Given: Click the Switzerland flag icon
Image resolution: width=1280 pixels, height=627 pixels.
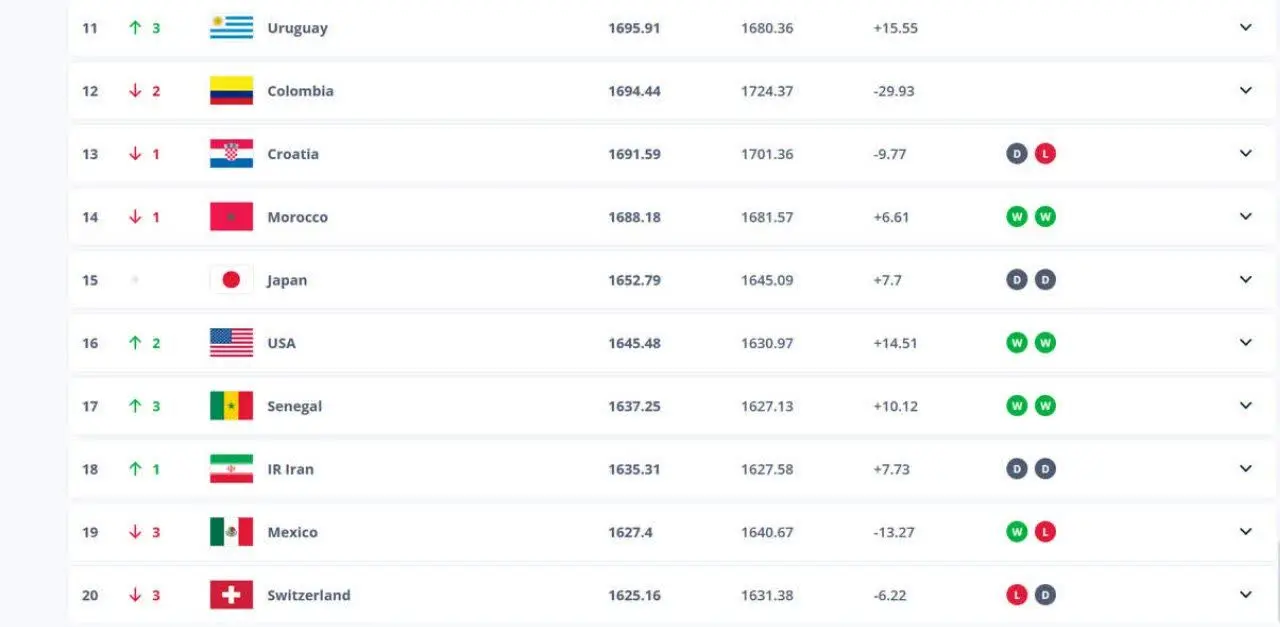Looking at the screenshot, I should pyautogui.click(x=231, y=595).
